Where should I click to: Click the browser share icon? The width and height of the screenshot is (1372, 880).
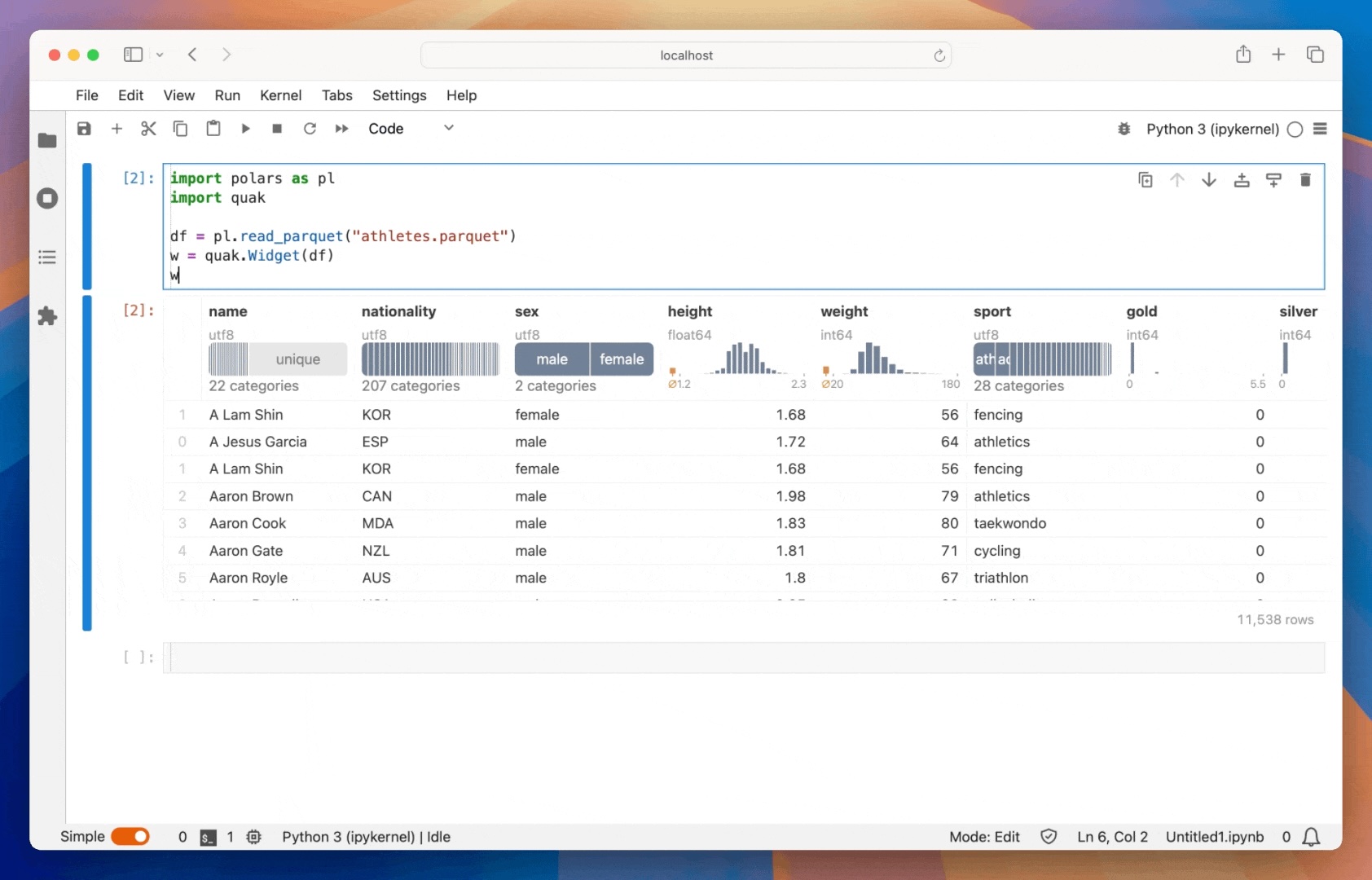[x=1243, y=55]
